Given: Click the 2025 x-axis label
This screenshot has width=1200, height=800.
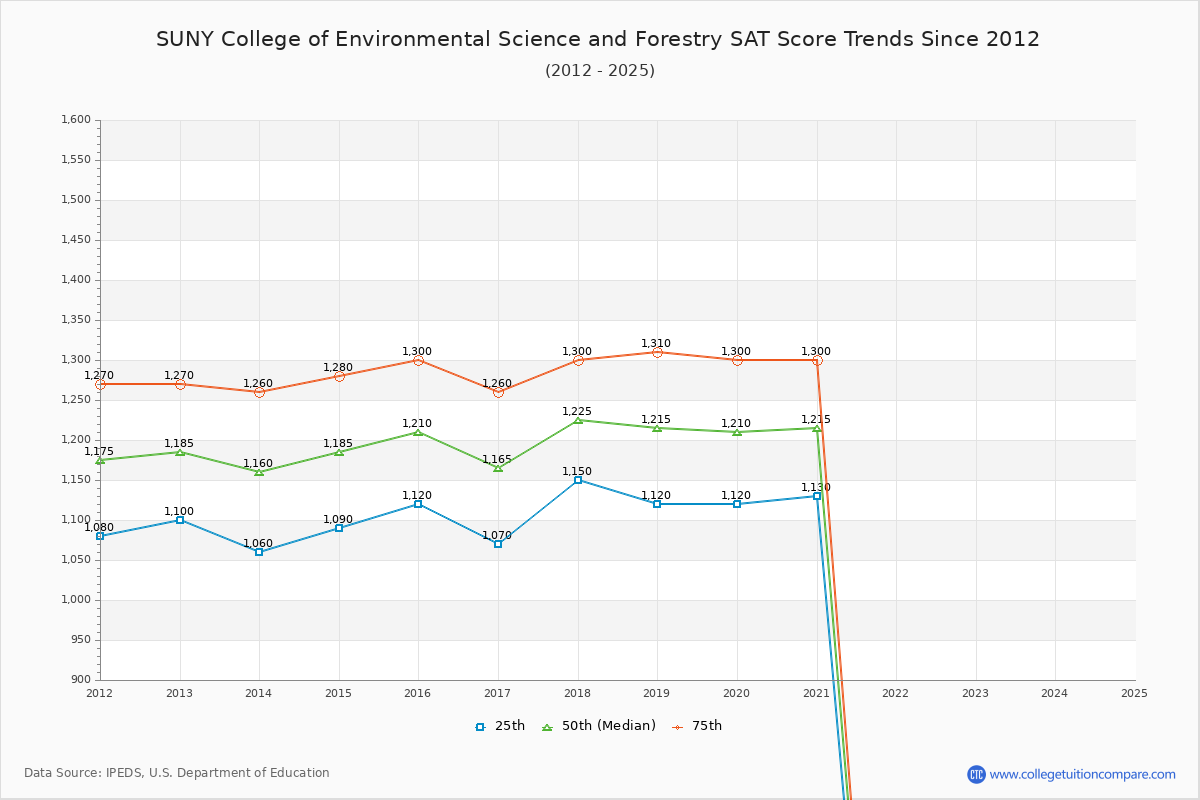Looking at the screenshot, I should click(1134, 693).
